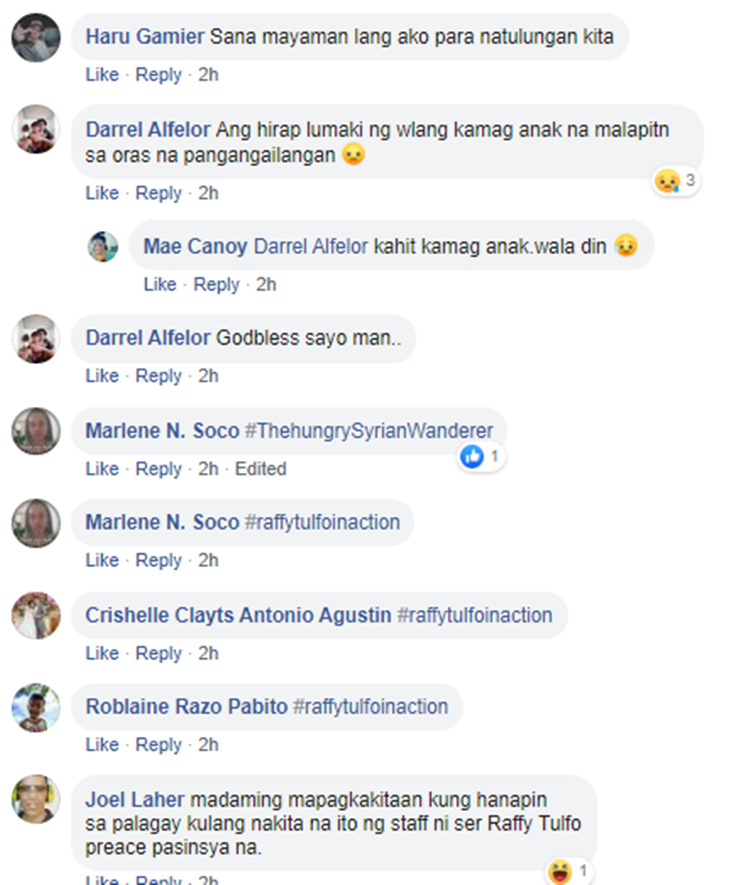View edit history via the Edited label
The height and width of the screenshot is (885, 750).
[261, 468]
